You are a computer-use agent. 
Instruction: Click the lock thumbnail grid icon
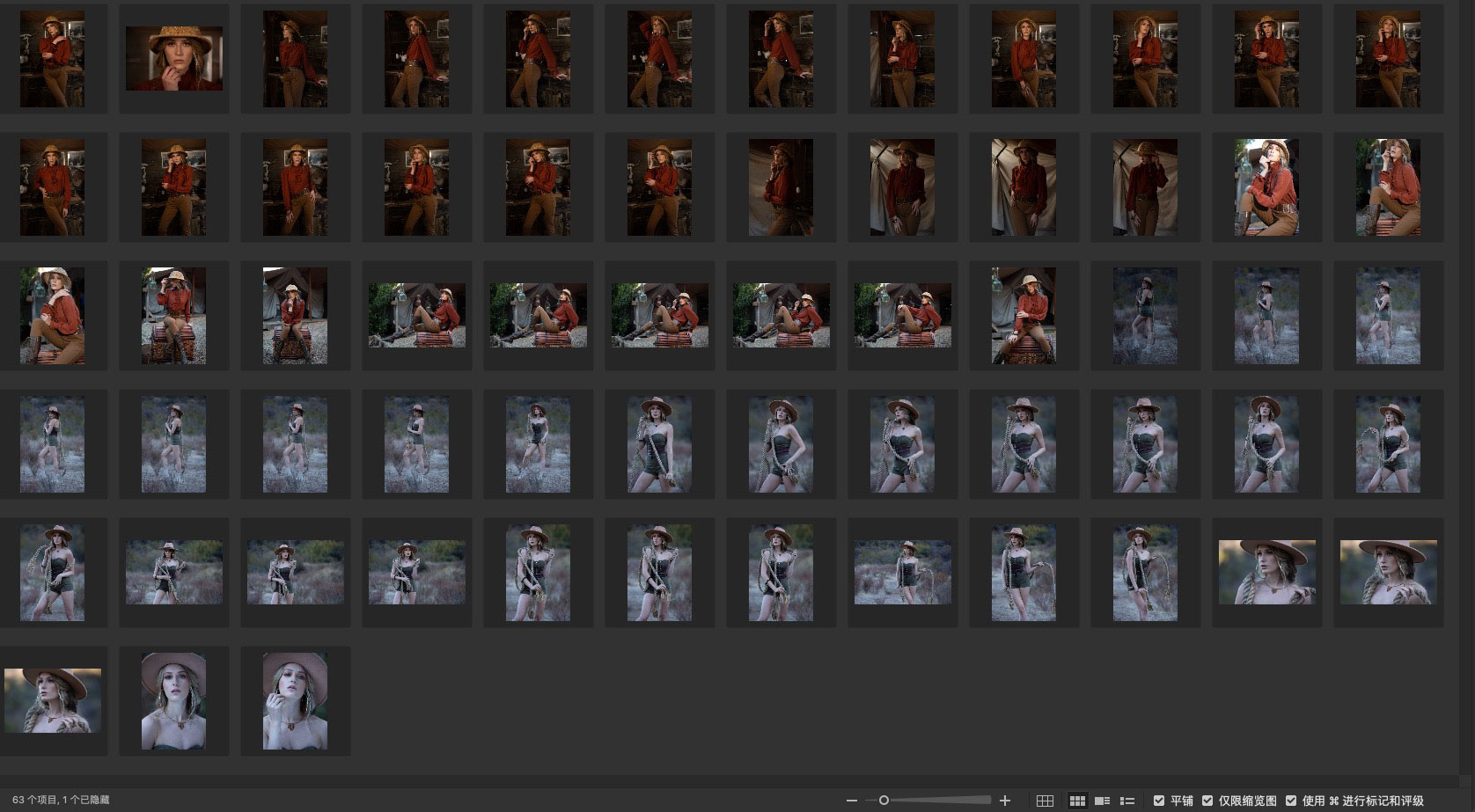pyautogui.click(x=1045, y=801)
